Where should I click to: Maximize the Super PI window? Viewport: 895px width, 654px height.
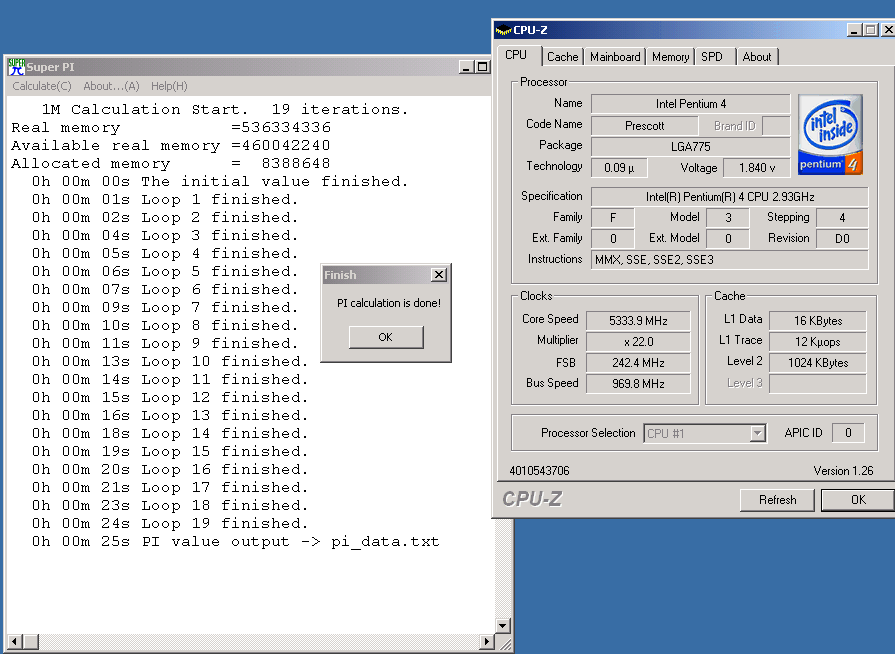coord(482,67)
